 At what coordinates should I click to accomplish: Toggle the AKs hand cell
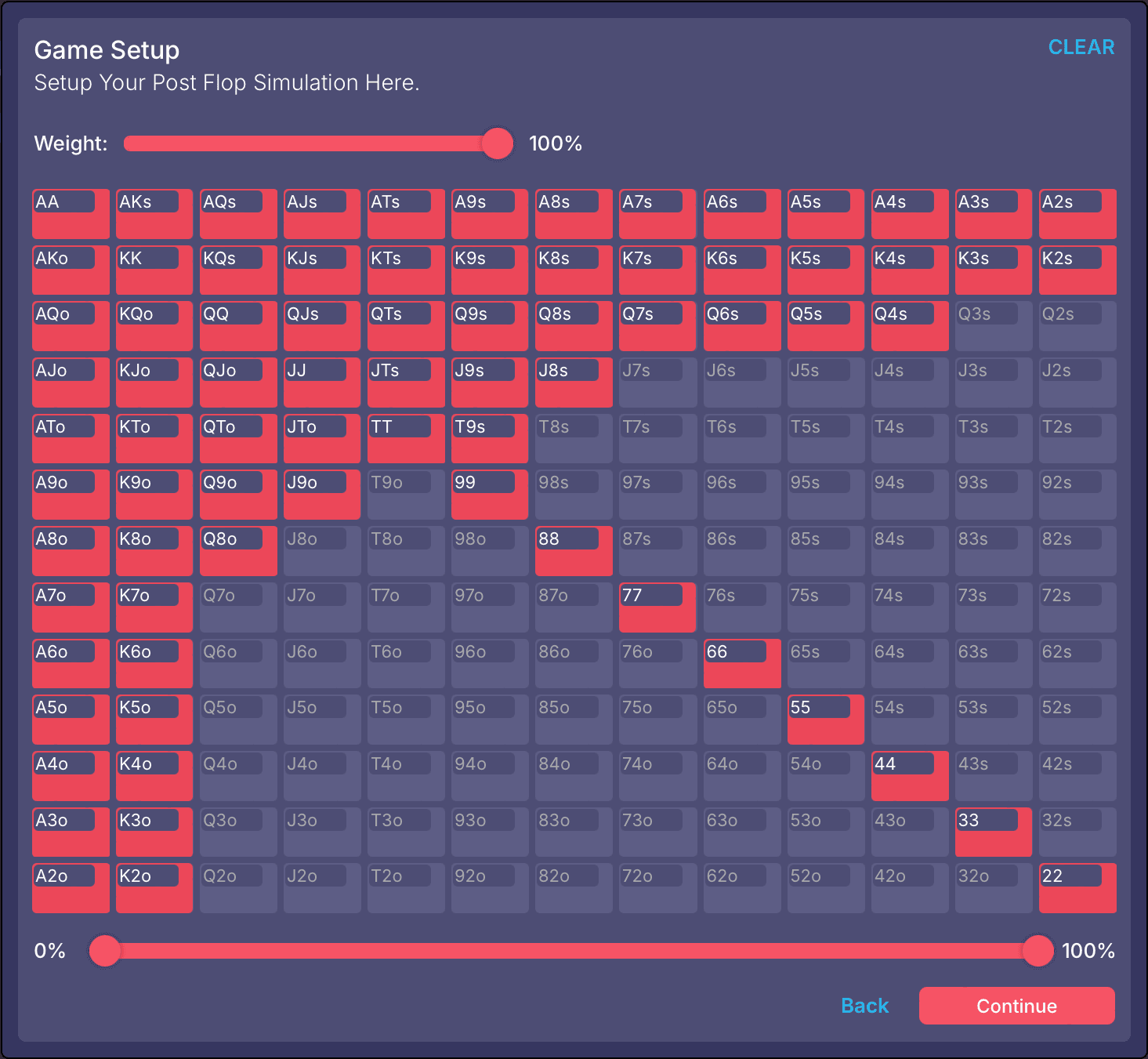pyautogui.click(x=154, y=214)
